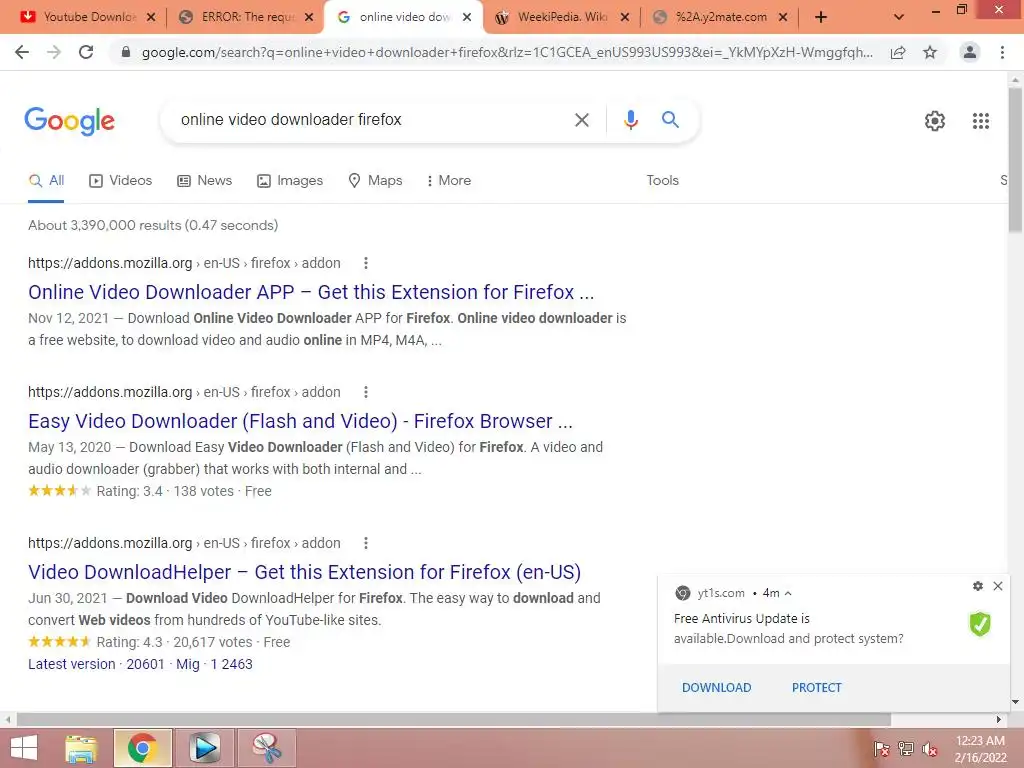1024x768 pixels.
Task: Open the Windows Start menu
Action: click(24, 748)
